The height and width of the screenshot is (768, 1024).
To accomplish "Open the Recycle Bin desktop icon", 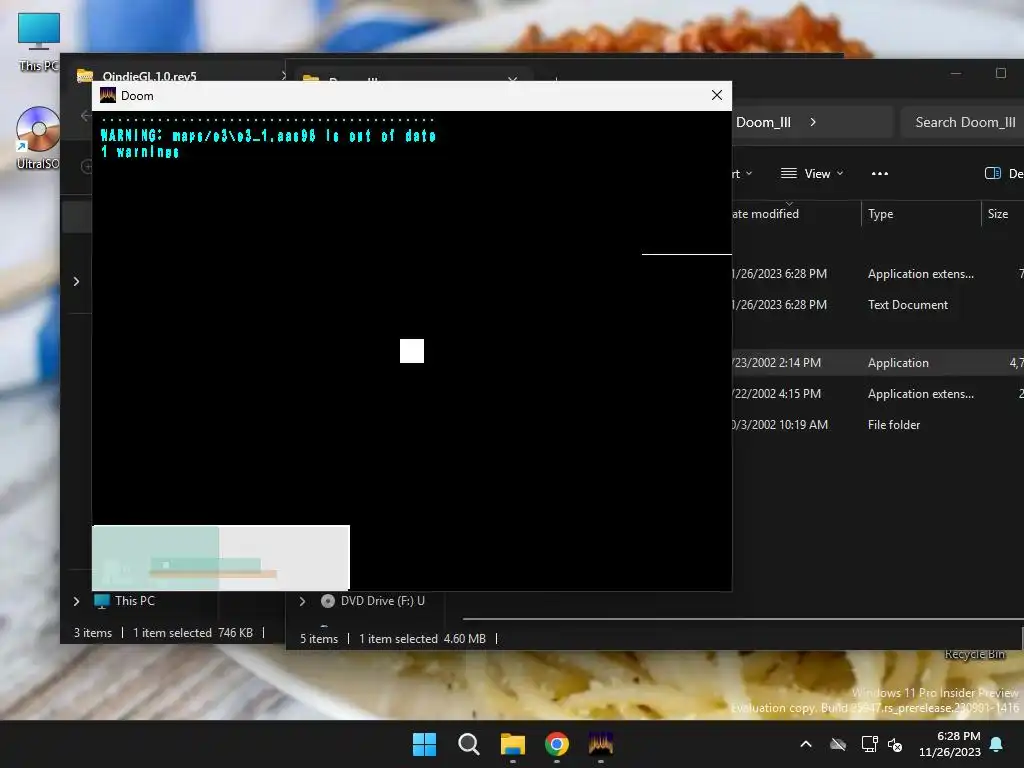I will click(974, 654).
